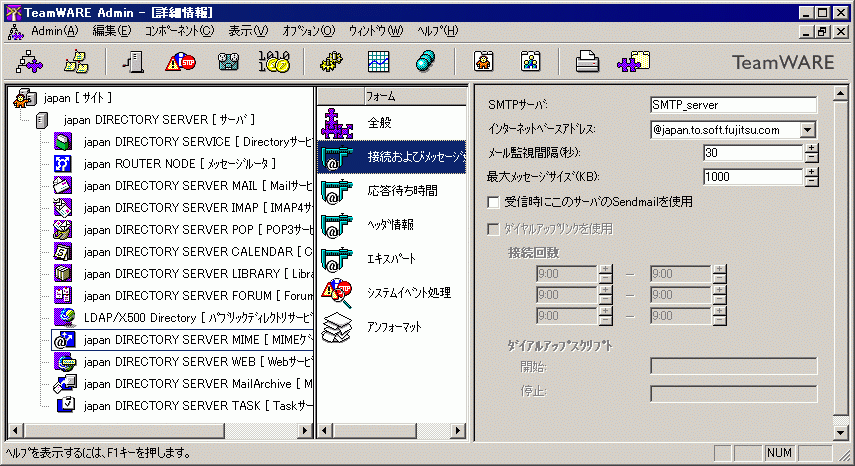
Task: Open the ヘッダ情報 form
Action: click(x=391, y=225)
